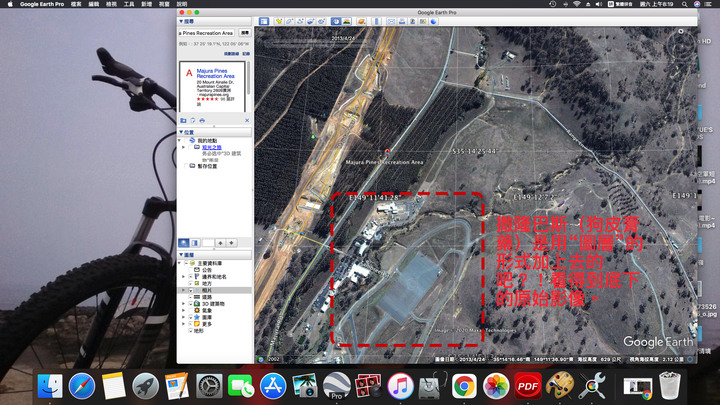Click the search button next to search field

pyautogui.click(x=245, y=33)
